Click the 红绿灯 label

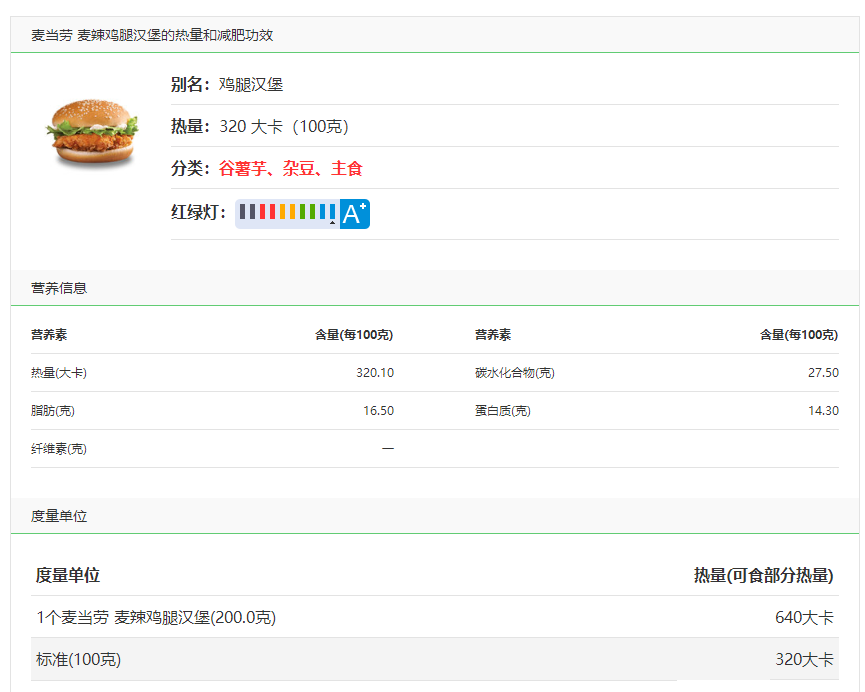[x=199, y=212]
